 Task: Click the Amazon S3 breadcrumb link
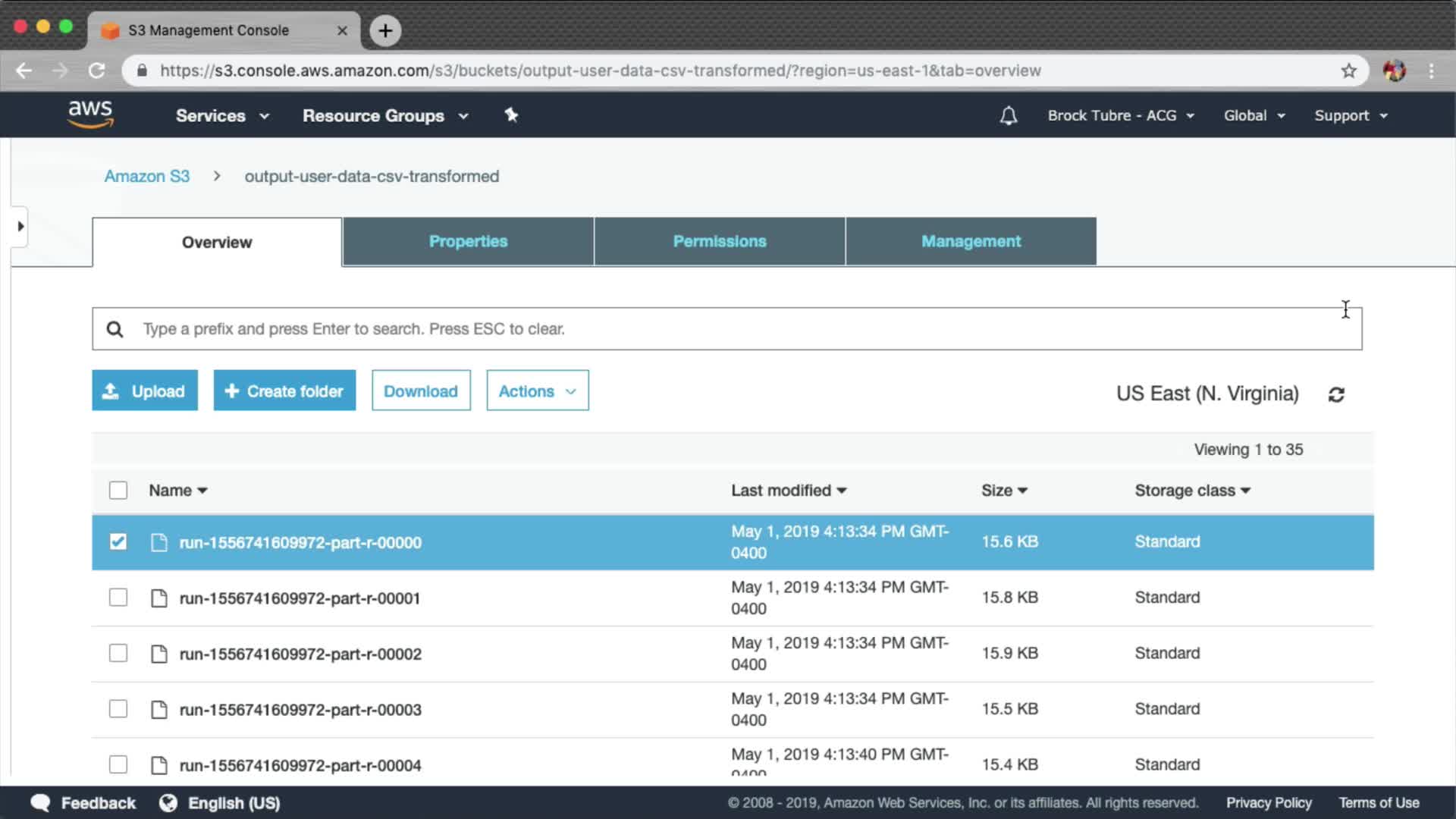click(147, 176)
